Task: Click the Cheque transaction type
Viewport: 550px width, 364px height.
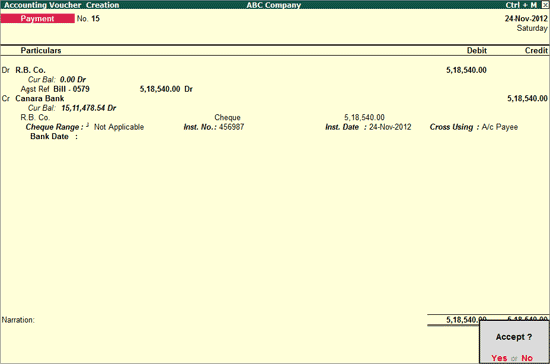Action: point(227,117)
